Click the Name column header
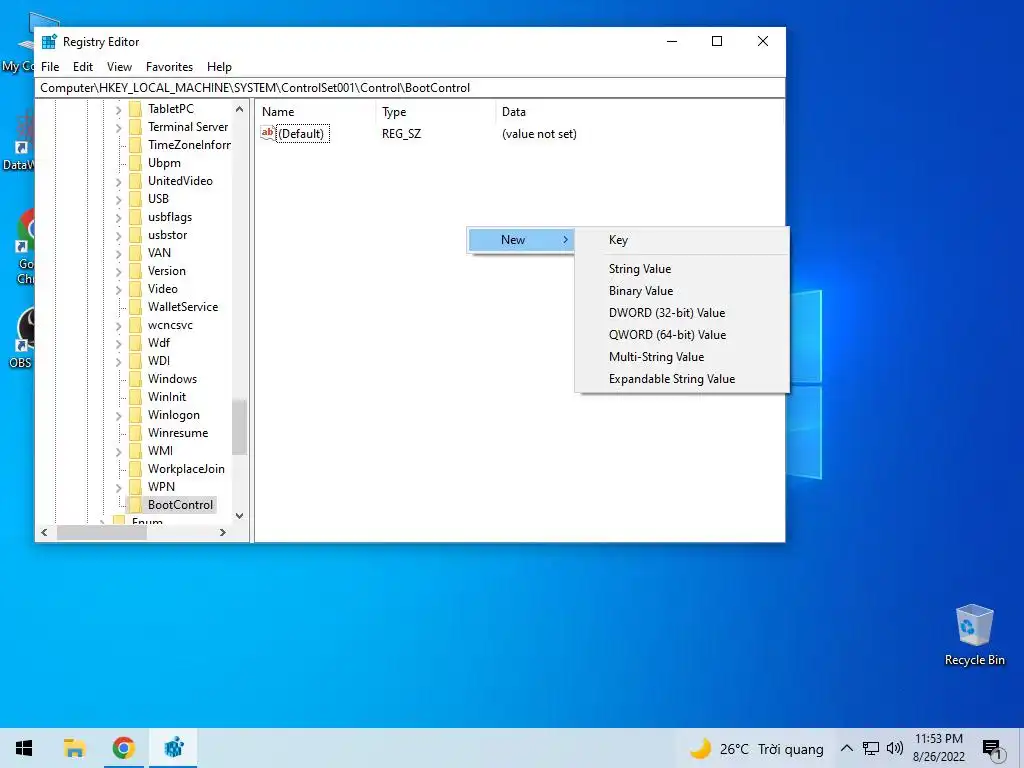Screen dimensions: 1024x768 [x=315, y=112]
